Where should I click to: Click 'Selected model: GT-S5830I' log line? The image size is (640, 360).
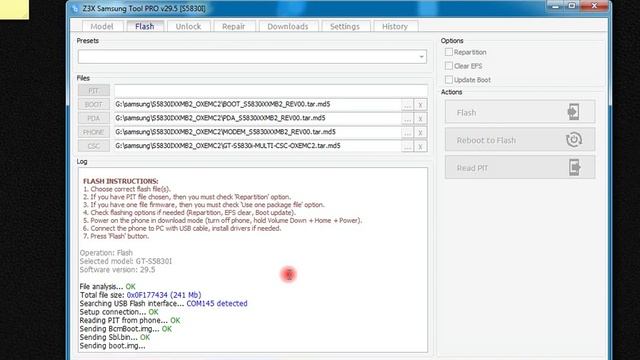coord(126,261)
